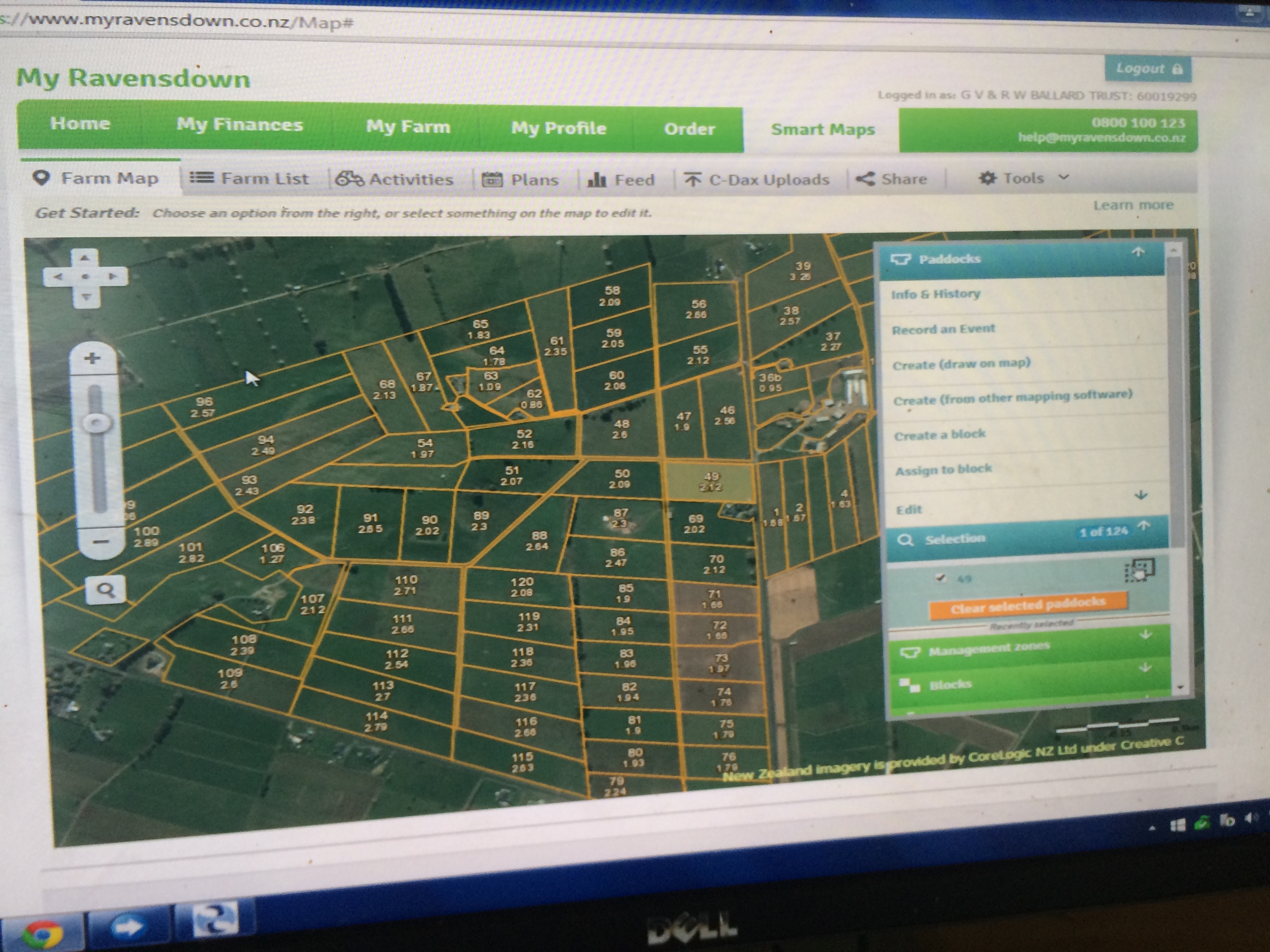This screenshot has height=952, width=1270.
Task: Open the map search magnifier button
Action: point(105,589)
